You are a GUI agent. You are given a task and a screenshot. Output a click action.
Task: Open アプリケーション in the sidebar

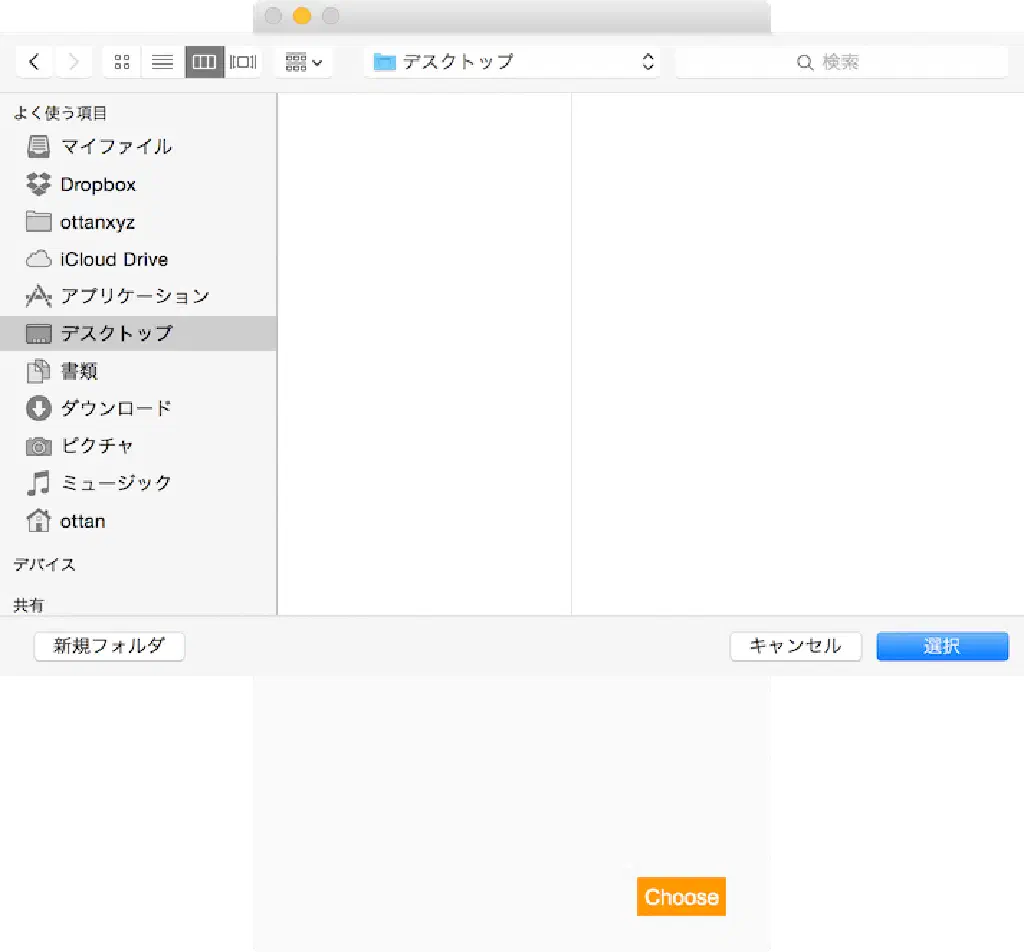[x=134, y=296]
